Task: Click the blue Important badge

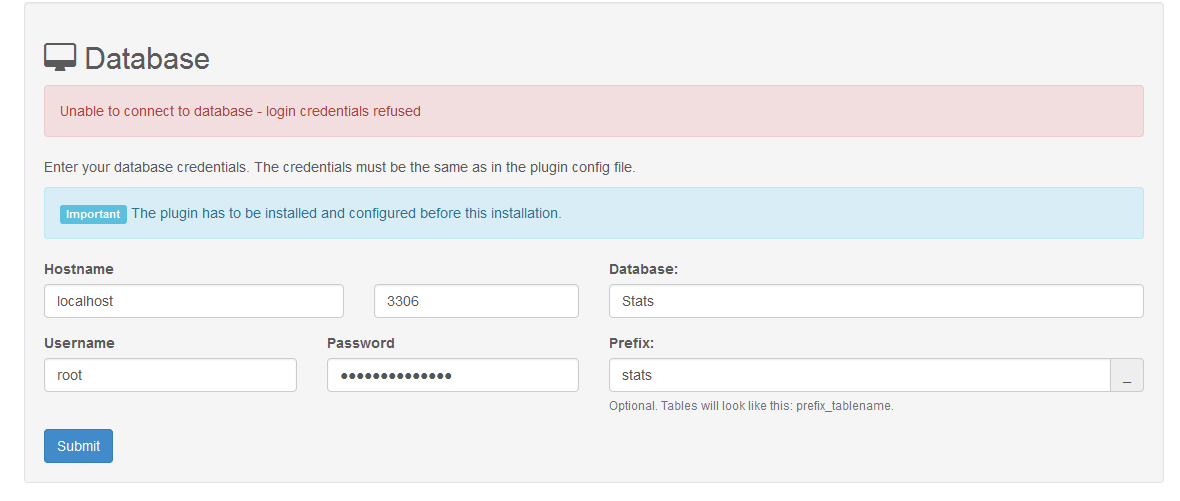Action: click(93, 214)
